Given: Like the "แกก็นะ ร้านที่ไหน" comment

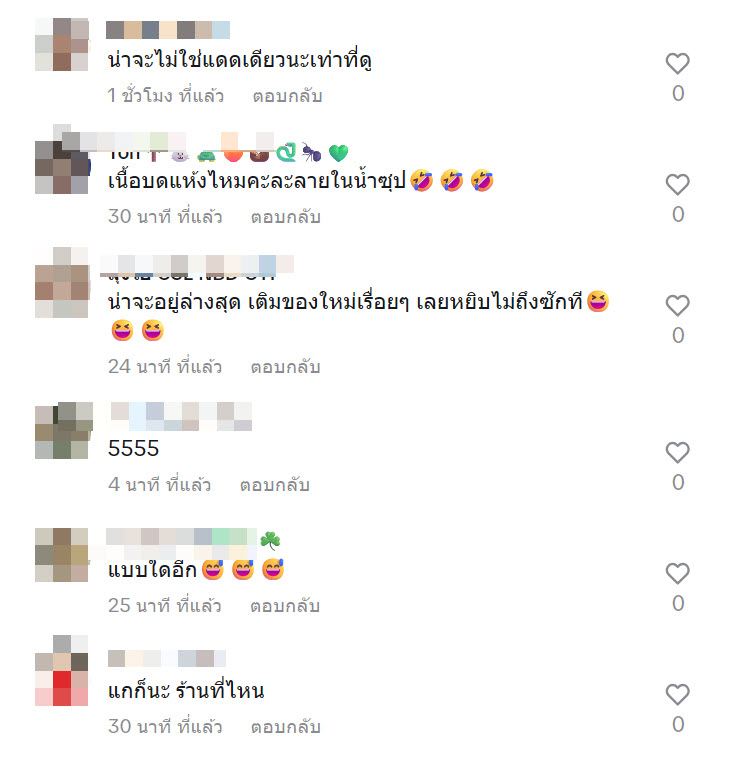Looking at the screenshot, I should 677,694.
